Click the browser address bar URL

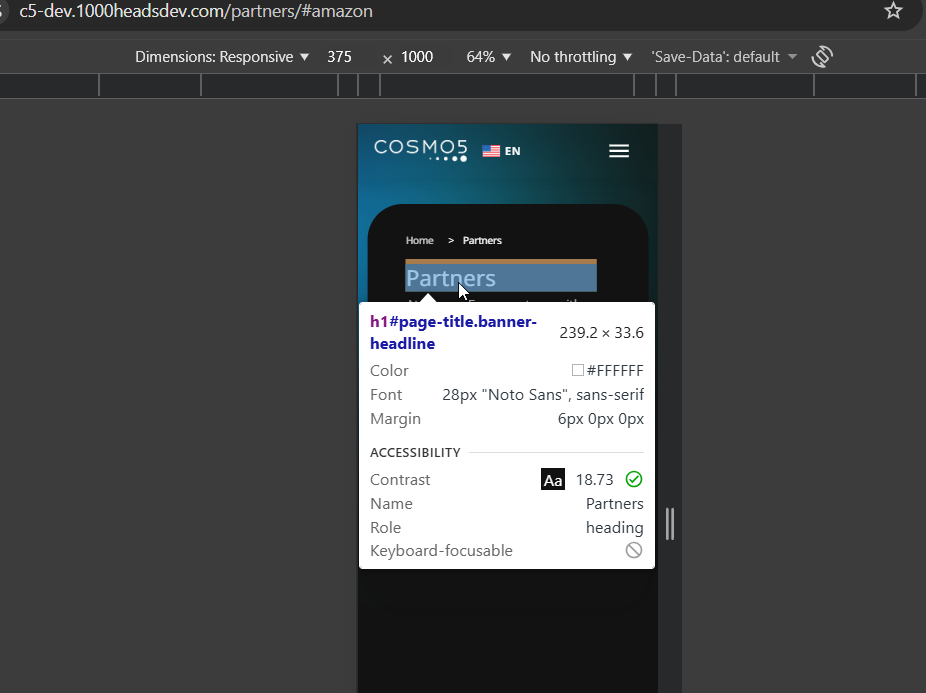pos(196,11)
